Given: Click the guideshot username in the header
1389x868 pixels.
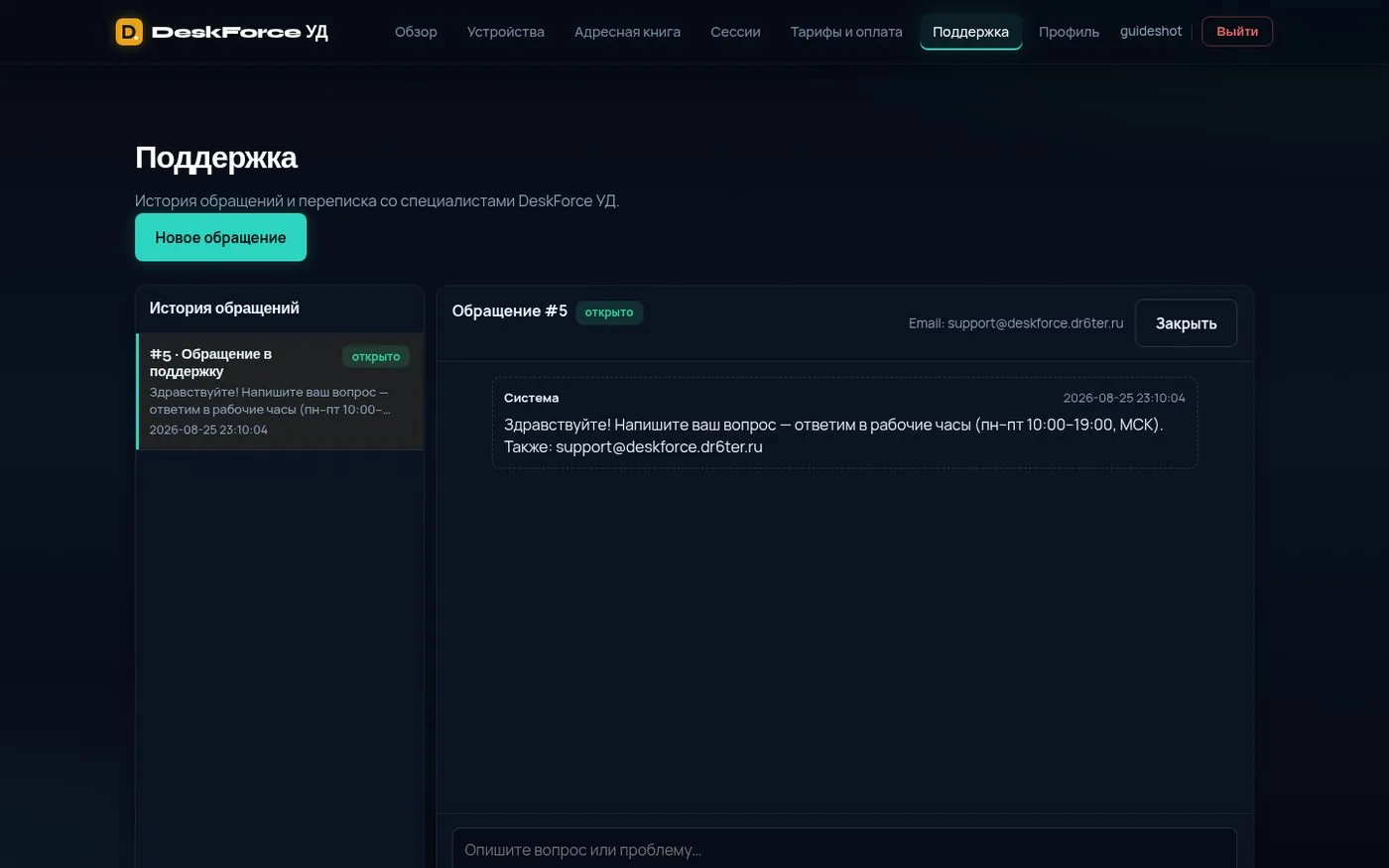Looking at the screenshot, I should (x=1151, y=32).
